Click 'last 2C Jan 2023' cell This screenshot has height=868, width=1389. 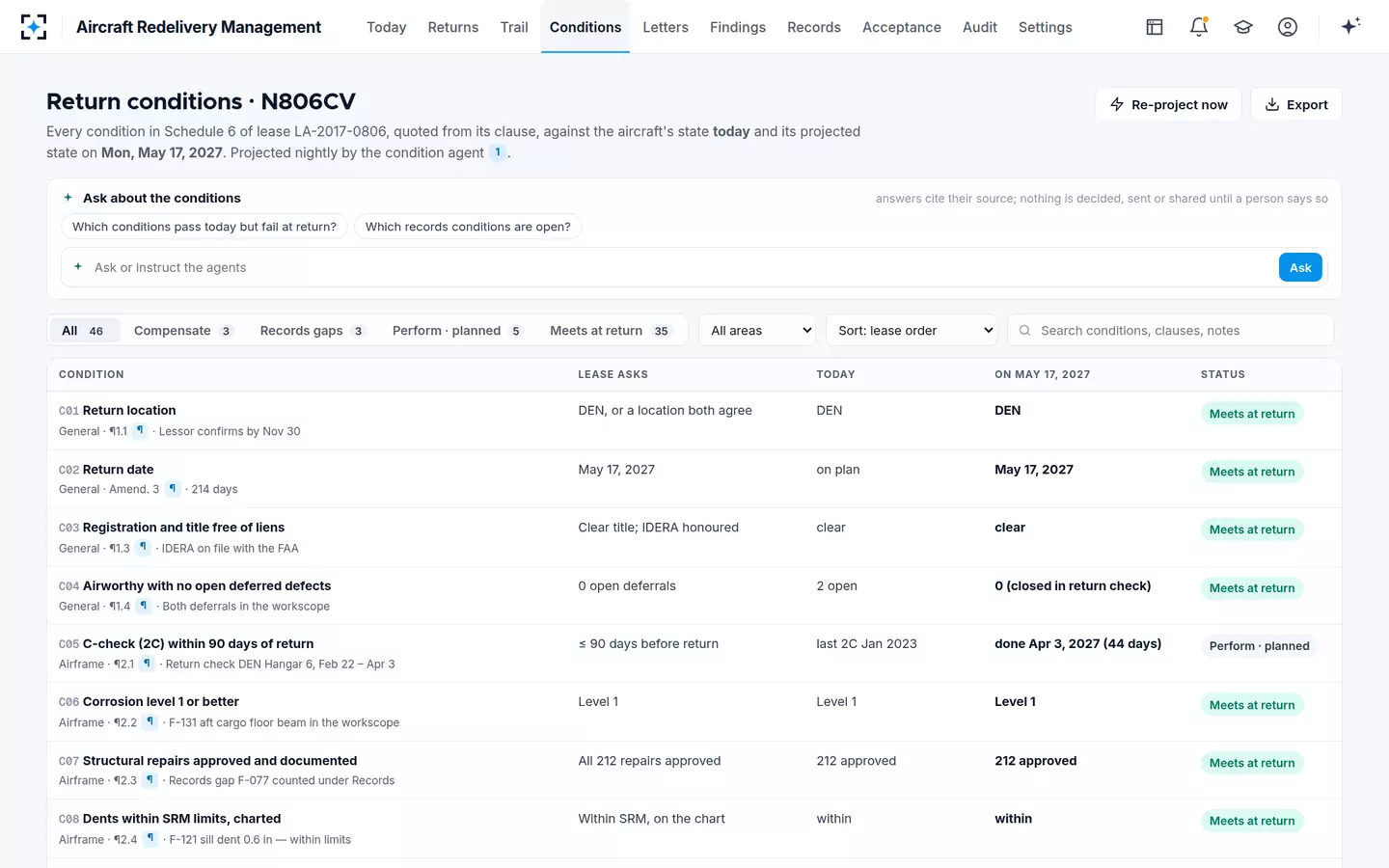click(x=866, y=643)
